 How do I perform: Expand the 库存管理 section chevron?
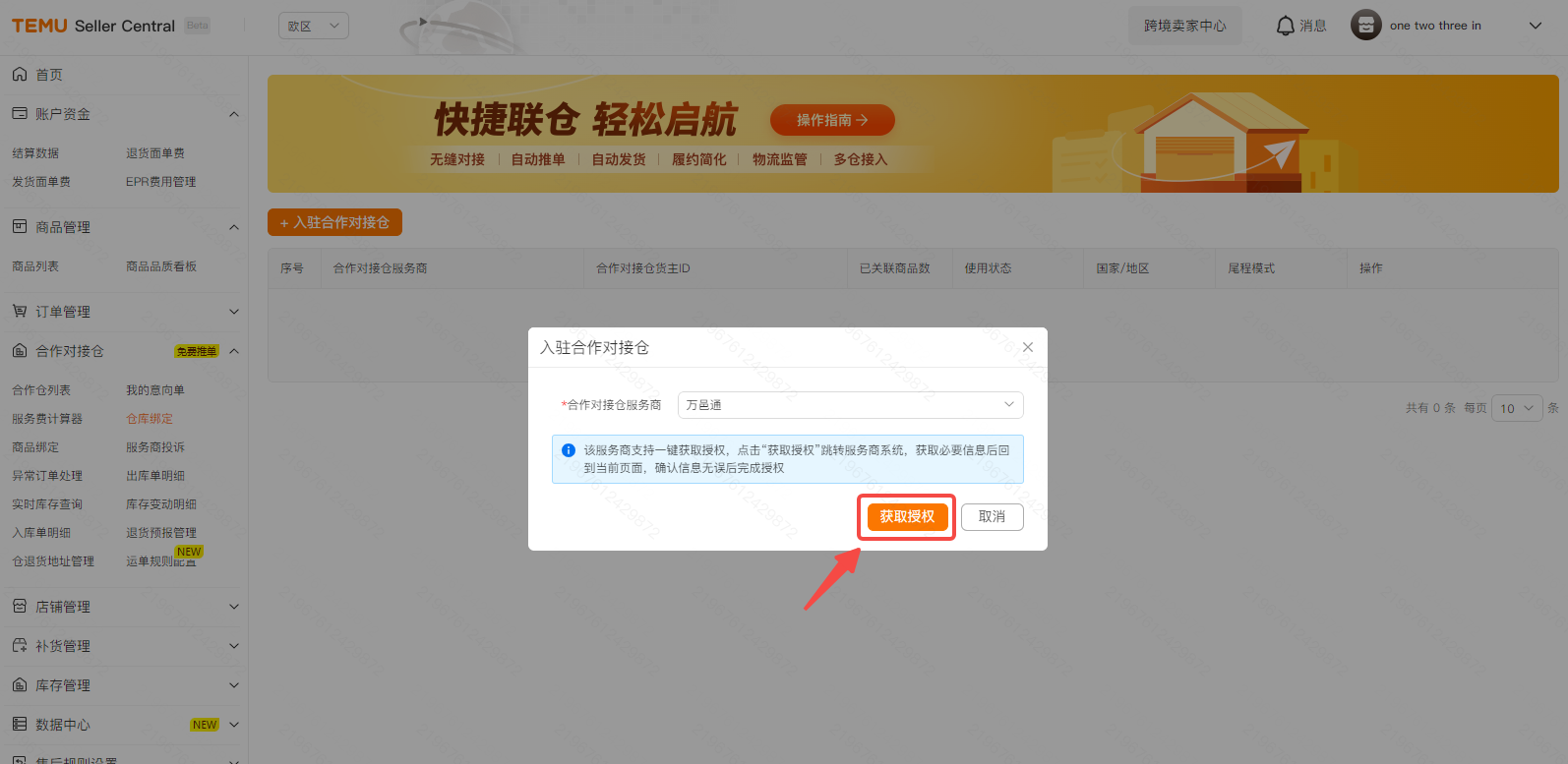[234, 685]
